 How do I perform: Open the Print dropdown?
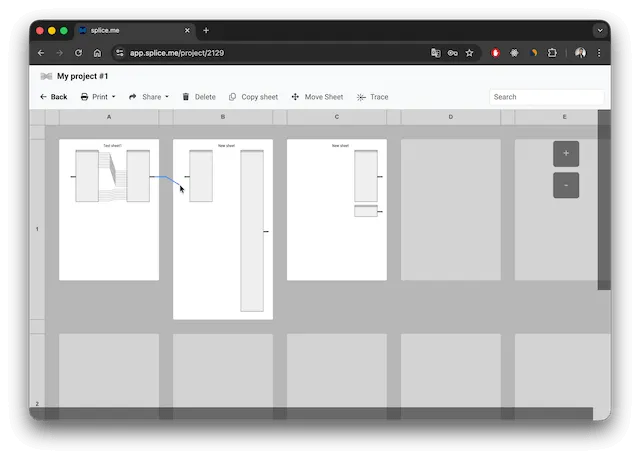pos(98,97)
